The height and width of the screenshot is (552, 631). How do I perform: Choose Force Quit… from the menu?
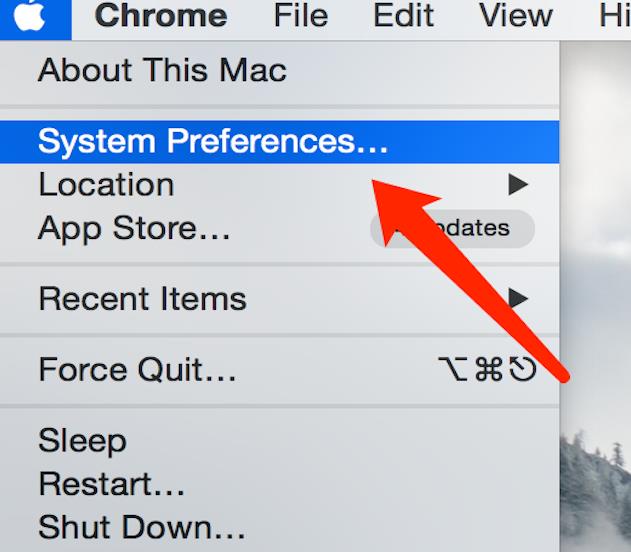click(x=137, y=370)
